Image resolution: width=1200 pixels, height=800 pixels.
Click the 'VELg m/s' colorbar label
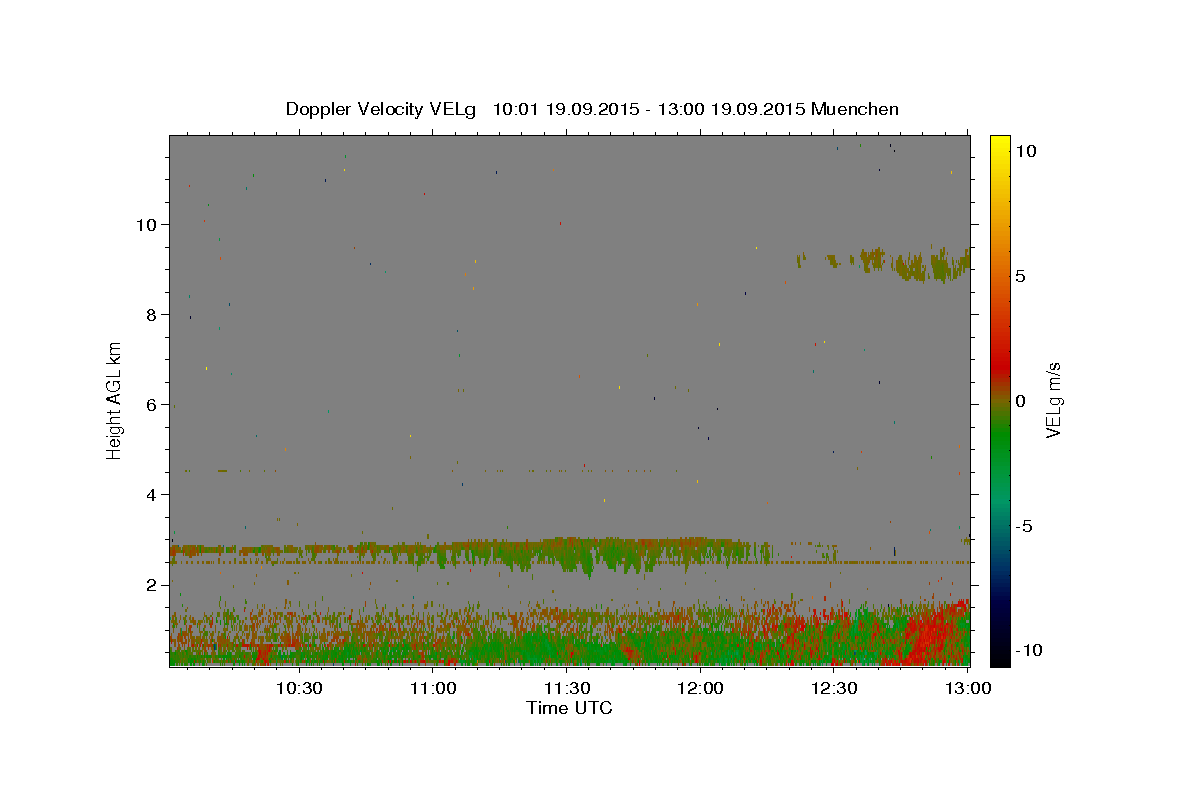(x=1053, y=400)
